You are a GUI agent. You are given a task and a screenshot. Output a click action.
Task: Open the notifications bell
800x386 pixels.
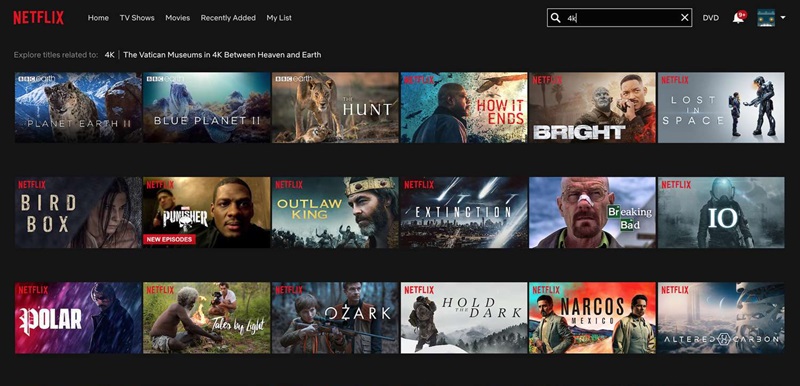tap(738, 18)
